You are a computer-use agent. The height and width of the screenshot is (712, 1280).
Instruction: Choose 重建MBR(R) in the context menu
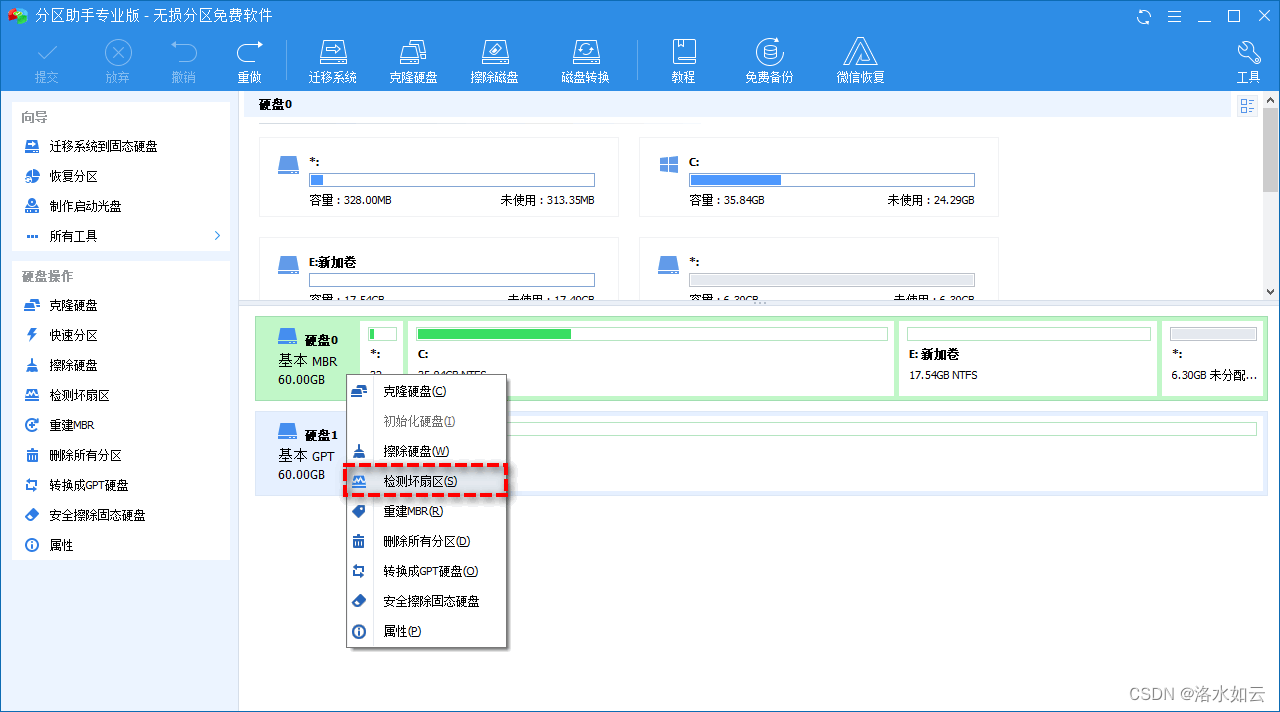click(x=427, y=511)
